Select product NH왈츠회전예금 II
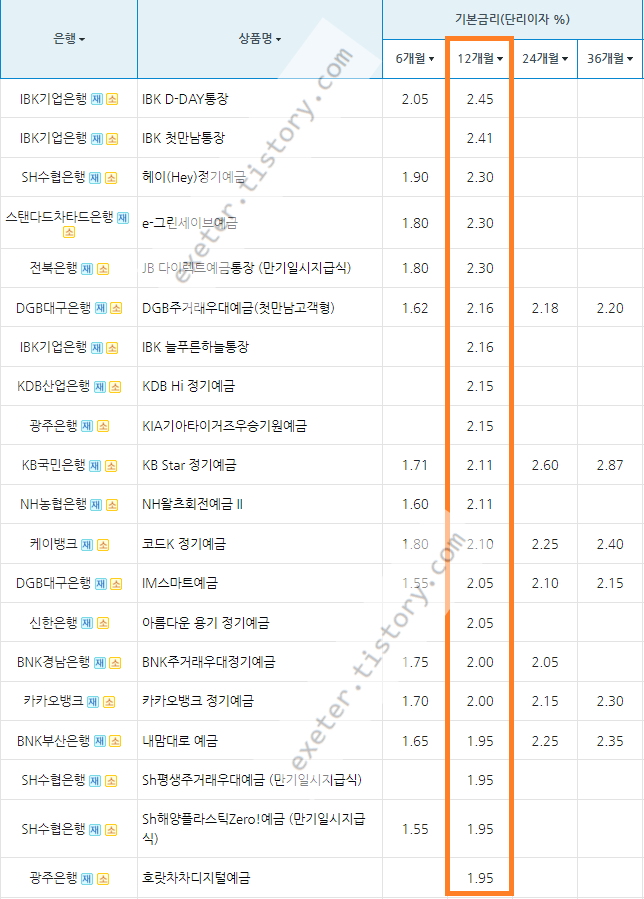 pyautogui.click(x=193, y=504)
